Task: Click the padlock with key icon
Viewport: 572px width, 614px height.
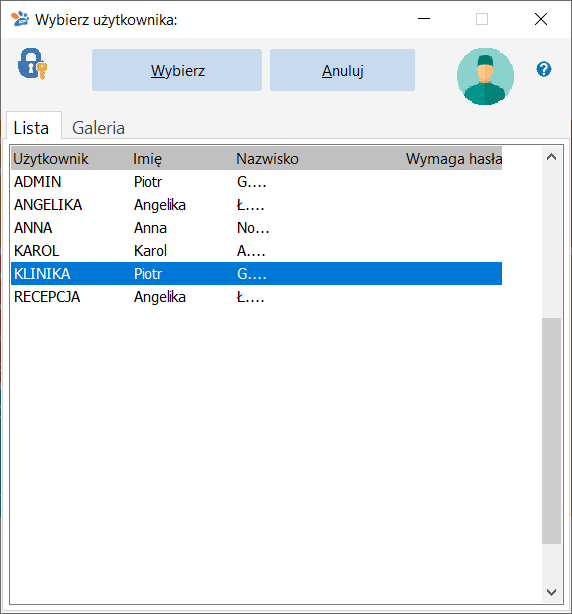Action: coord(32,64)
